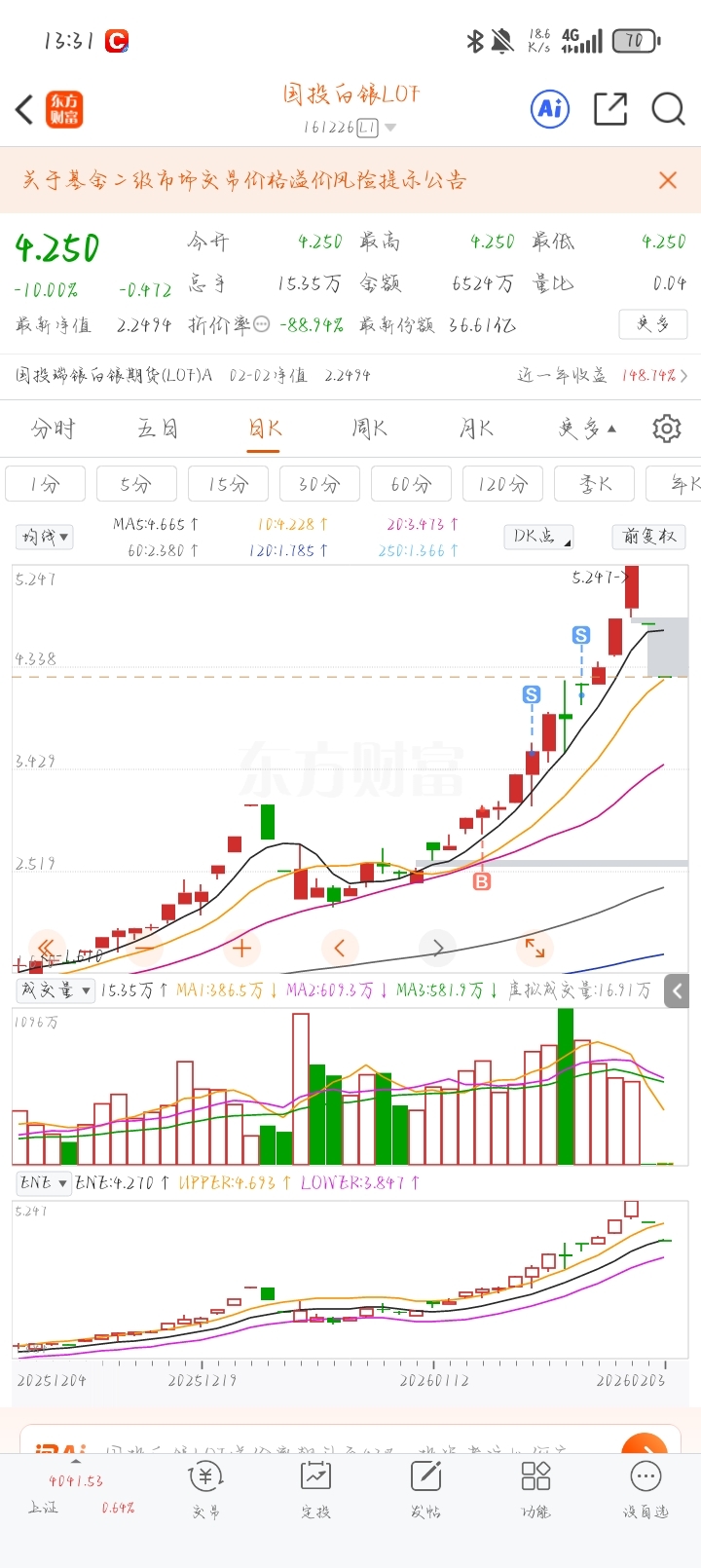Select the 15分 period button

(x=228, y=484)
